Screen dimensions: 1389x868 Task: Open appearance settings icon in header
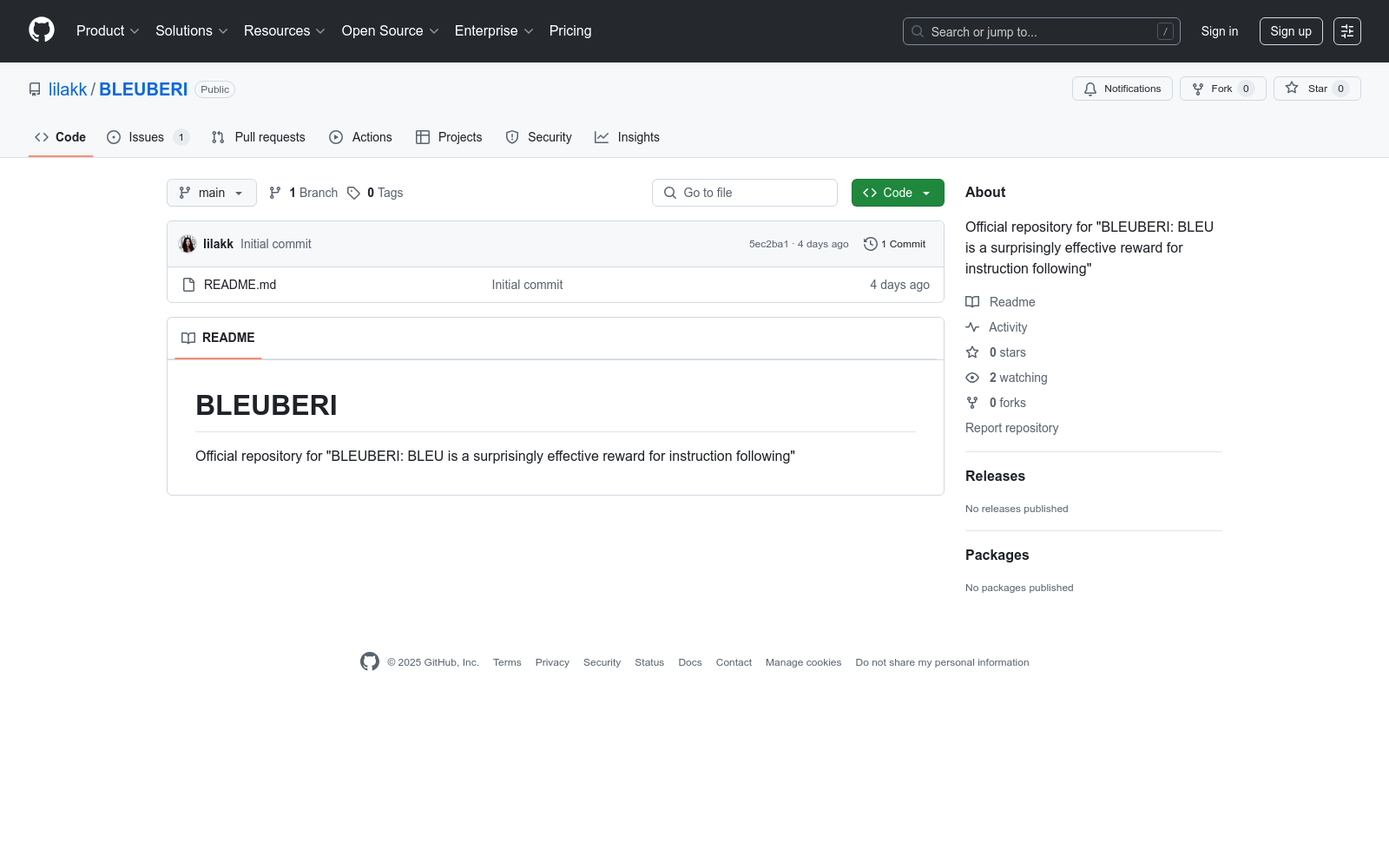tap(1347, 31)
